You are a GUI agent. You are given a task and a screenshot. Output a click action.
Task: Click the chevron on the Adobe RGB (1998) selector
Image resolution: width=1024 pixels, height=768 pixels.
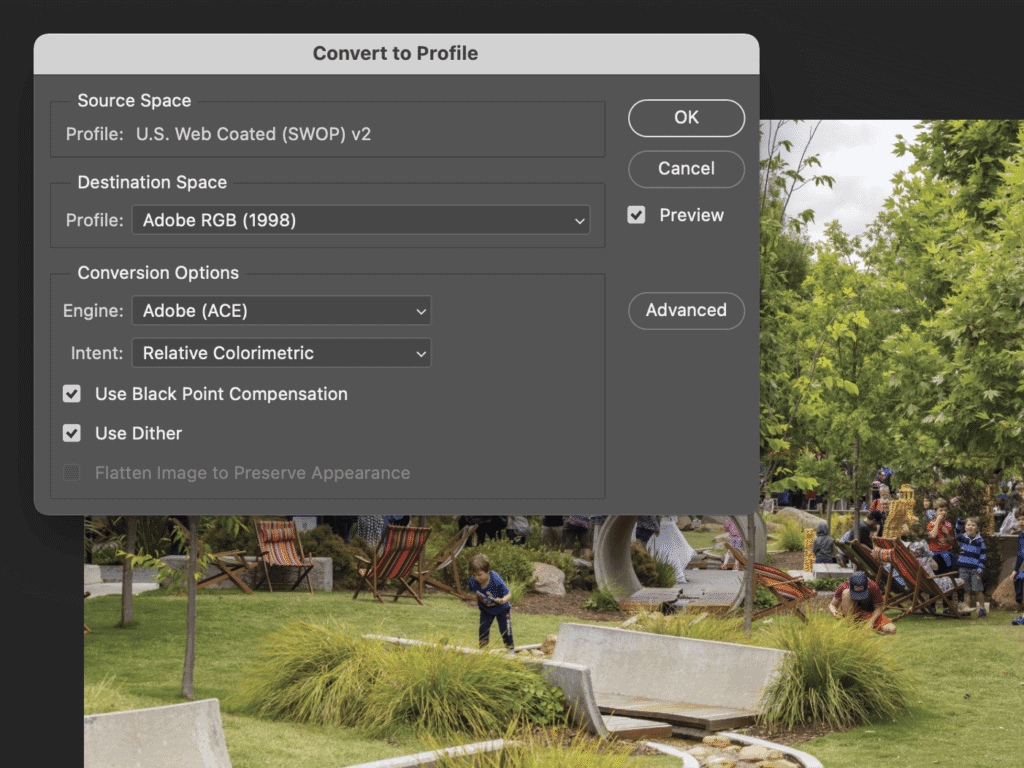point(580,220)
